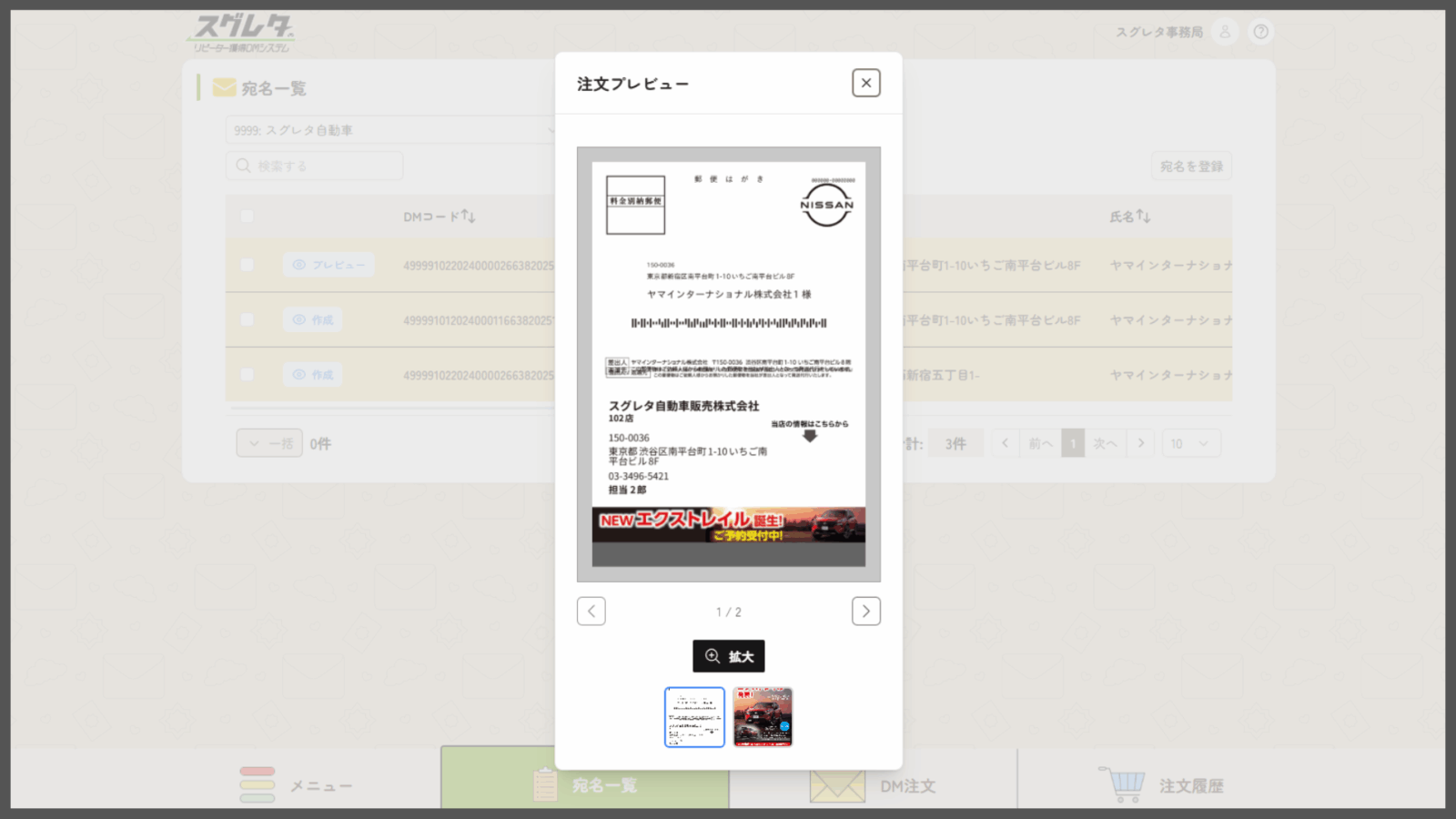Expand the 一括 bulk action dropdown
This screenshot has width=1456, height=819.
[x=269, y=443]
